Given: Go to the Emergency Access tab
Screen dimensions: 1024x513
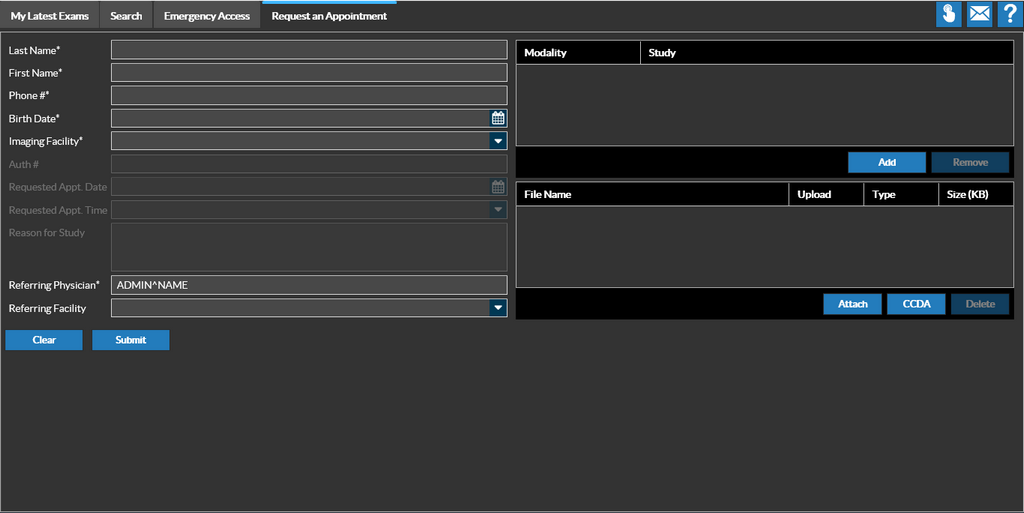Looking at the screenshot, I should coord(207,16).
